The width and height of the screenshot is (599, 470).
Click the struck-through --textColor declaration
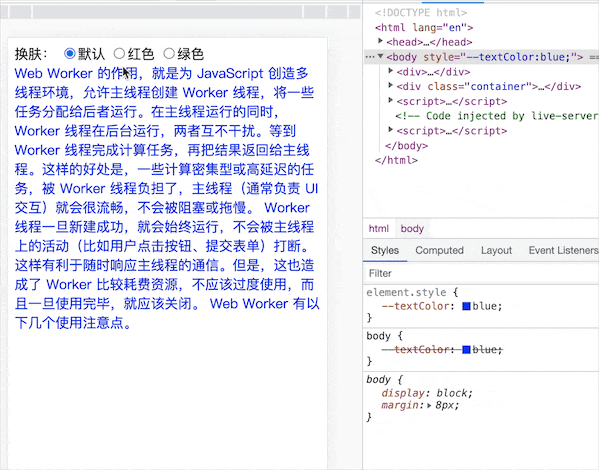coord(442,350)
